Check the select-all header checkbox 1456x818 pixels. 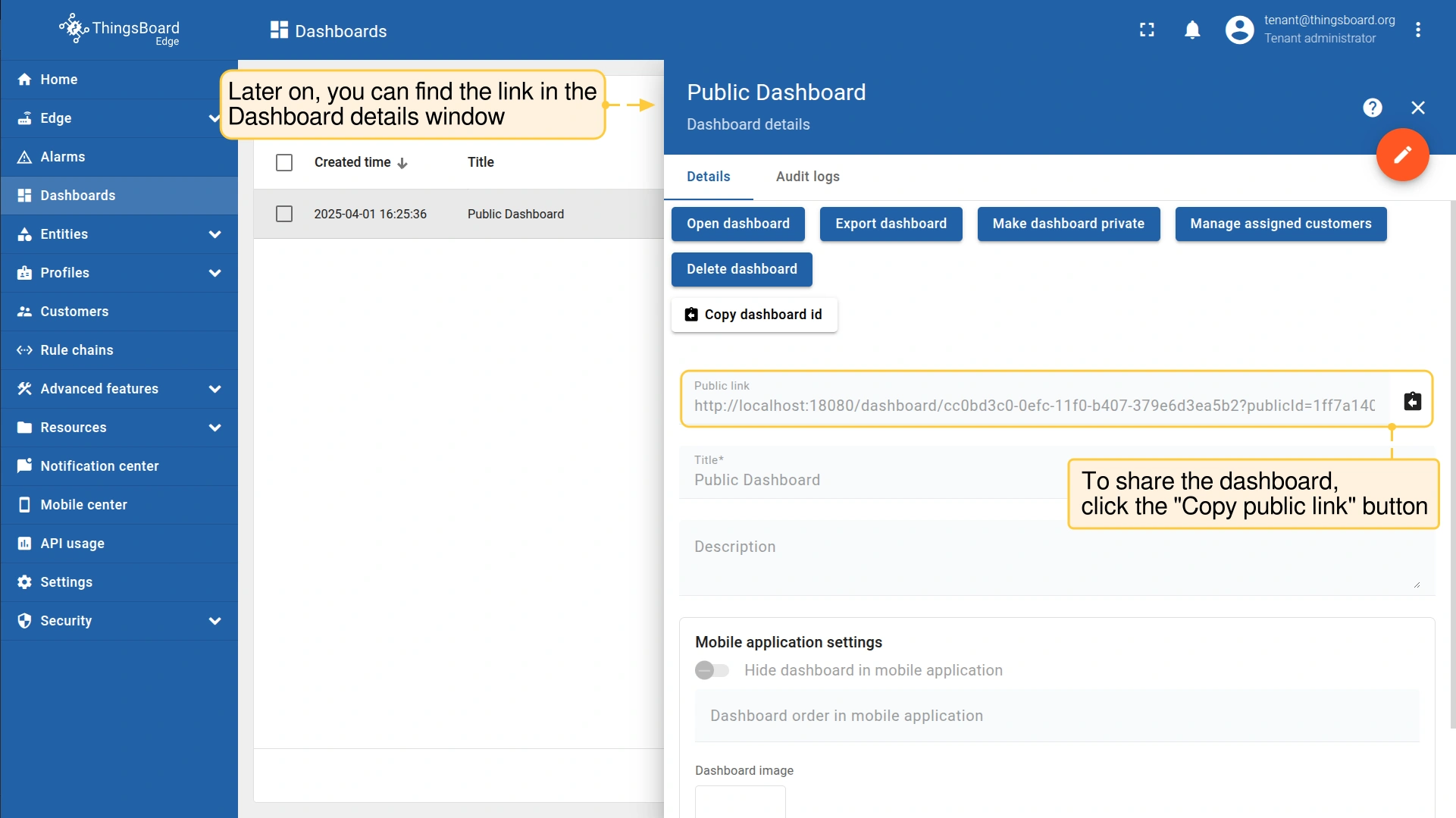[284, 163]
